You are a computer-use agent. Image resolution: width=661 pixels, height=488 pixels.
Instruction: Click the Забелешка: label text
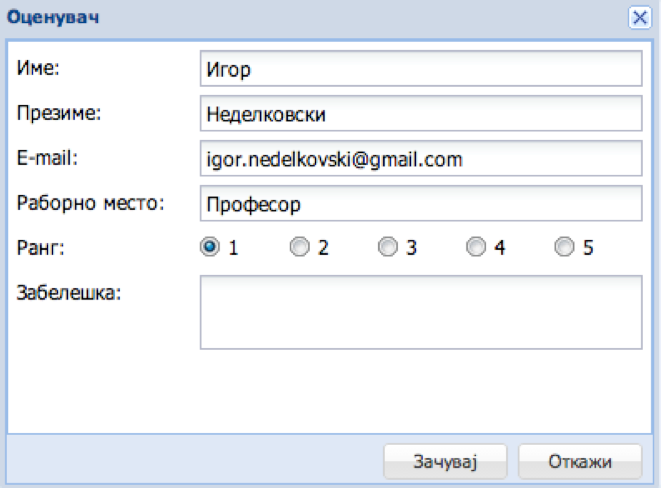(x=69, y=292)
